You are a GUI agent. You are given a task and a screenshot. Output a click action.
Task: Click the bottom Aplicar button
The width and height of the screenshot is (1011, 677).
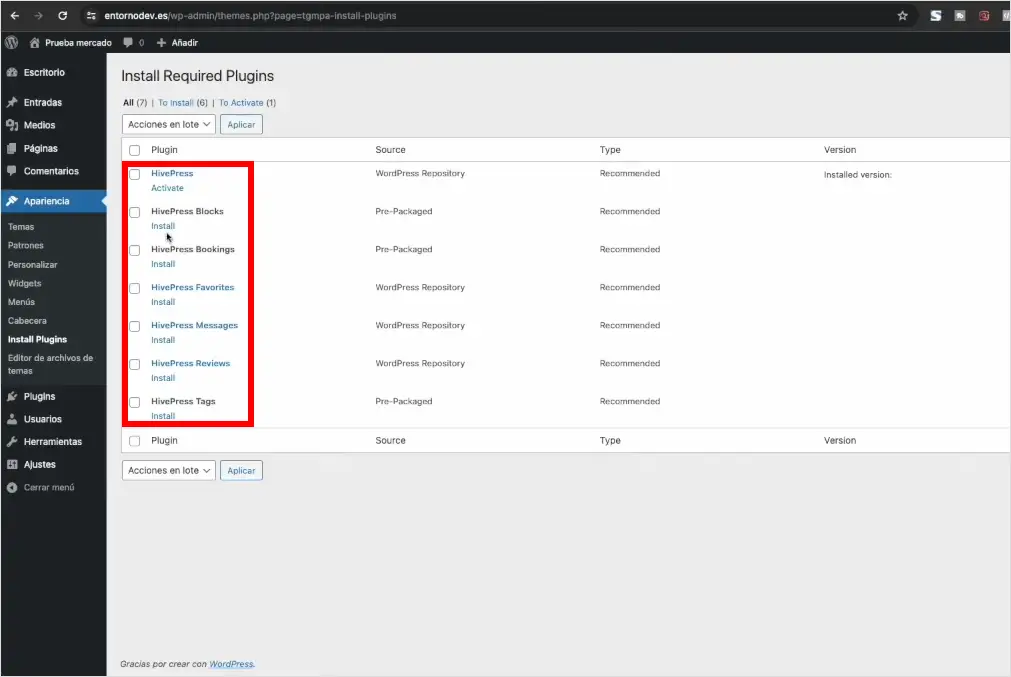[x=241, y=471]
